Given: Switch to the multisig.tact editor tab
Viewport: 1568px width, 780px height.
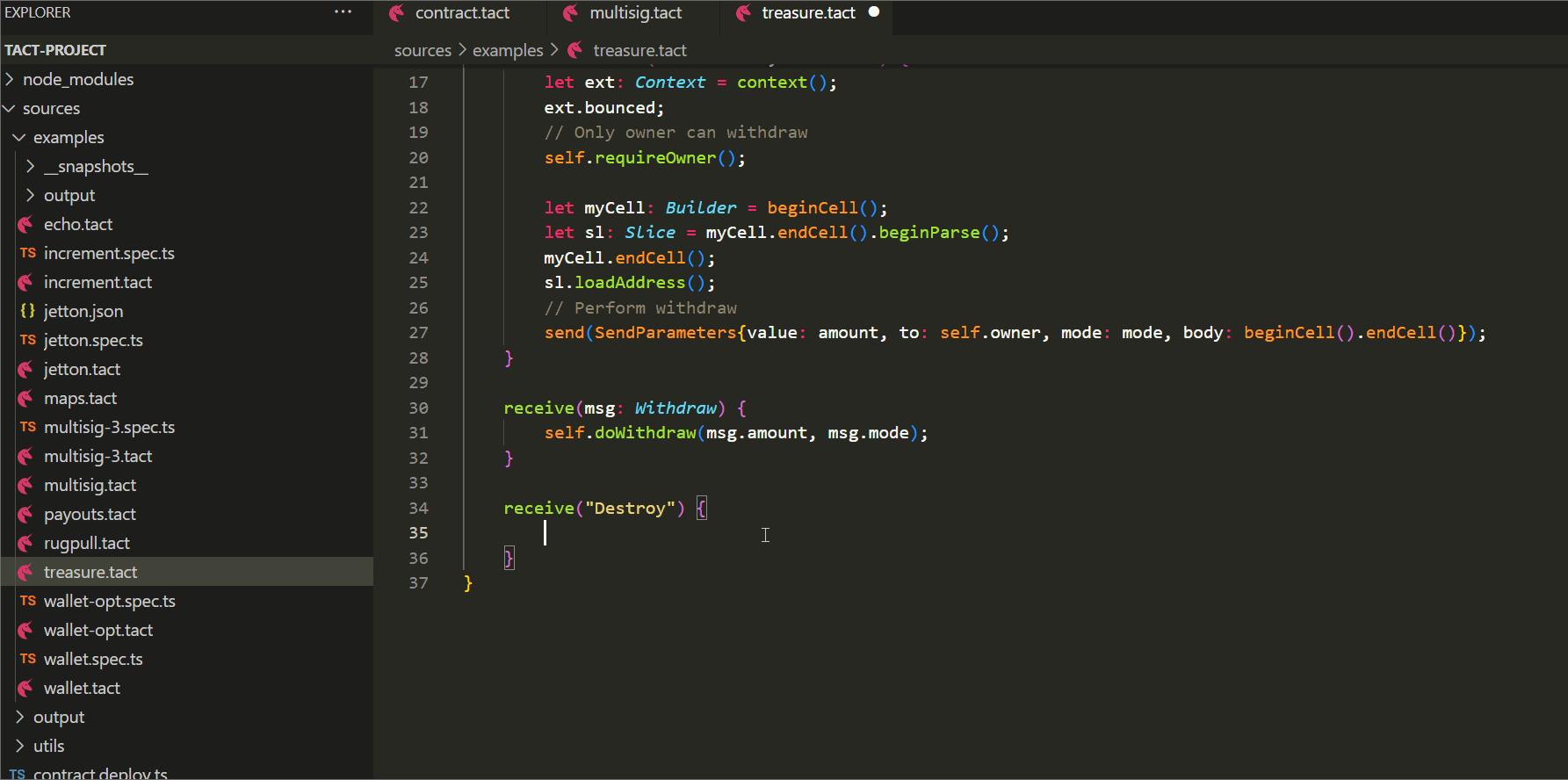Looking at the screenshot, I should tap(635, 12).
